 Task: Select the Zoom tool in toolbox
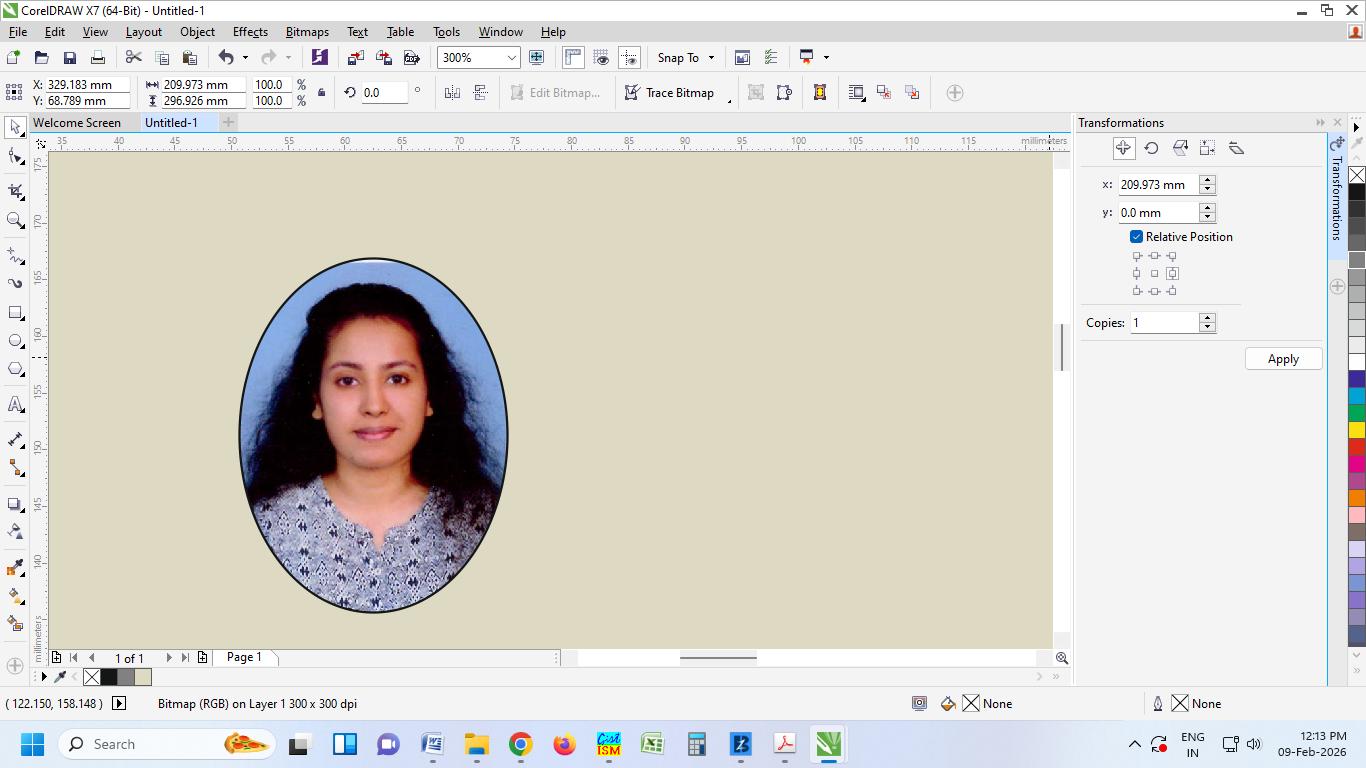15,220
